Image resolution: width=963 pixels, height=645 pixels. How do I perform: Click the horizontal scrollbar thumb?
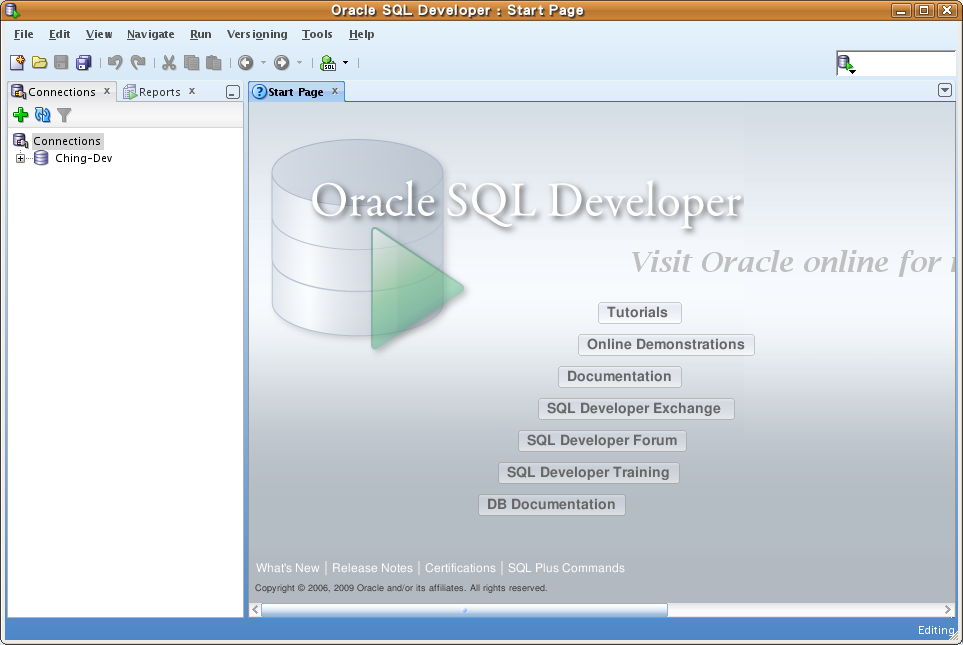click(x=464, y=610)
